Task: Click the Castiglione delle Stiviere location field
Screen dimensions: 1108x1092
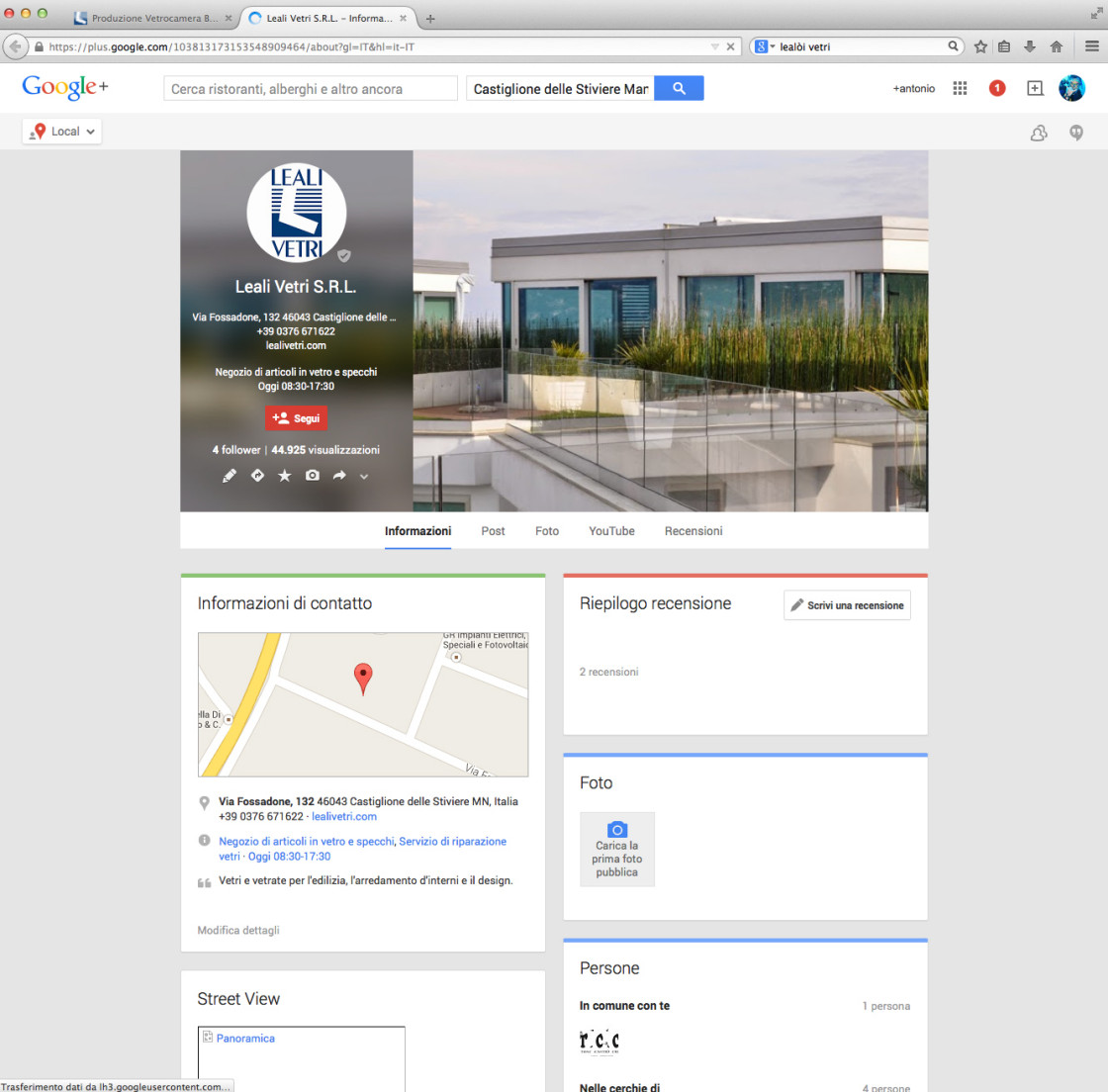Action: (560, 88)
